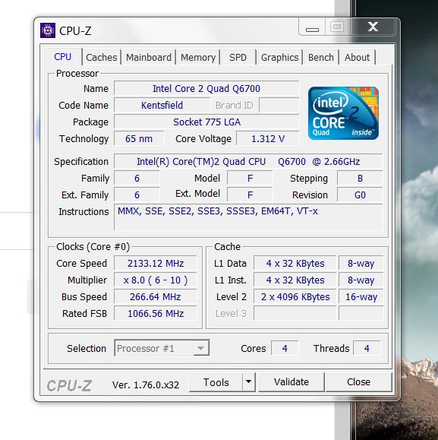Click the Core Speed value 2133.12 MHz
The height and width of the screenshot is (440, 438).
point(155,263)
